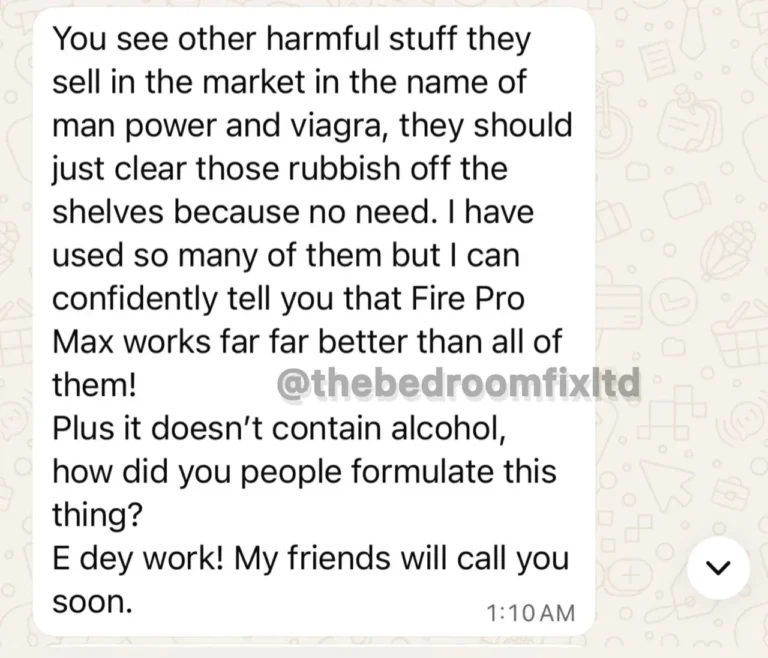Jump to latest messages with down chevron
768x658 pixels.
[x=718, y=568]
